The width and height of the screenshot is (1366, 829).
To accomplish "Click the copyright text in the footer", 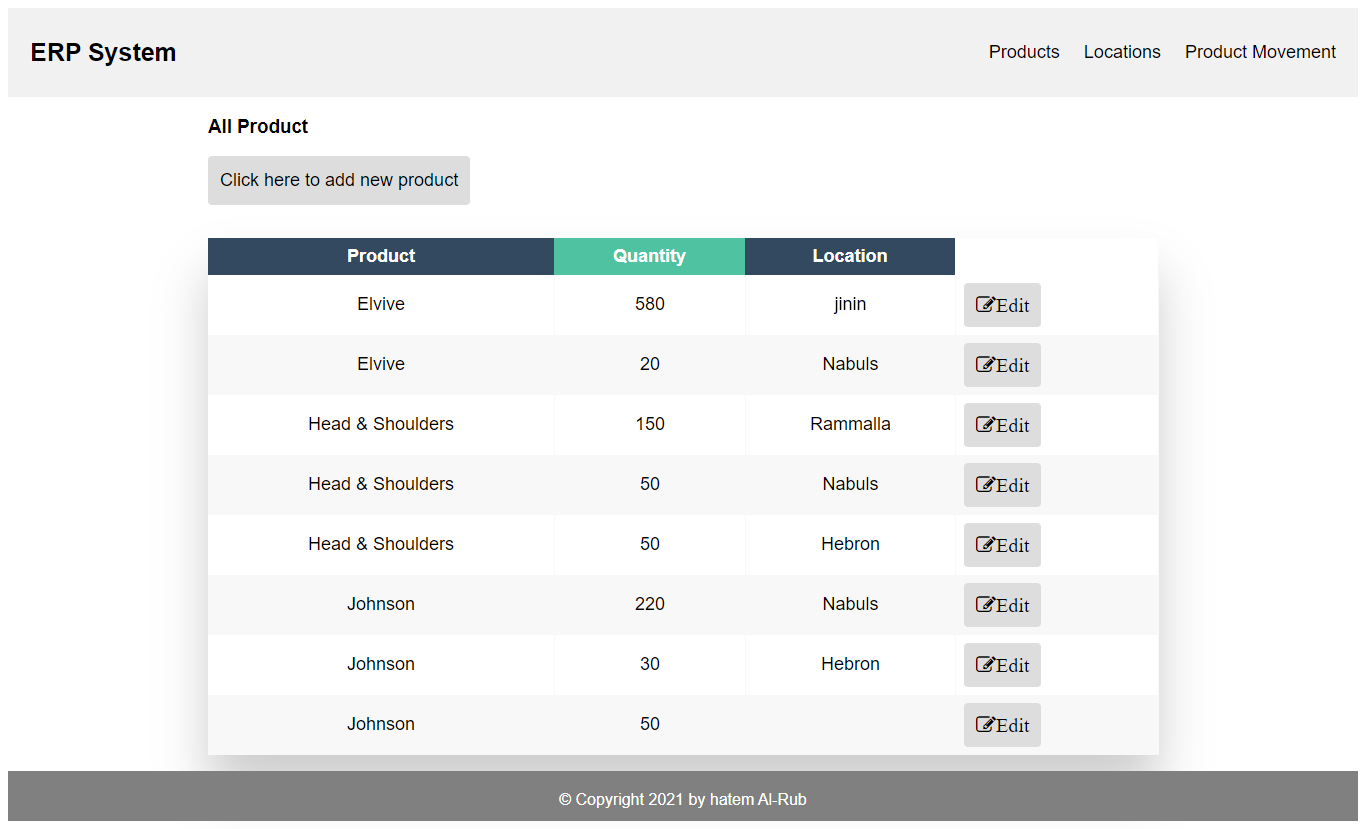I will [x=683, y=799].
